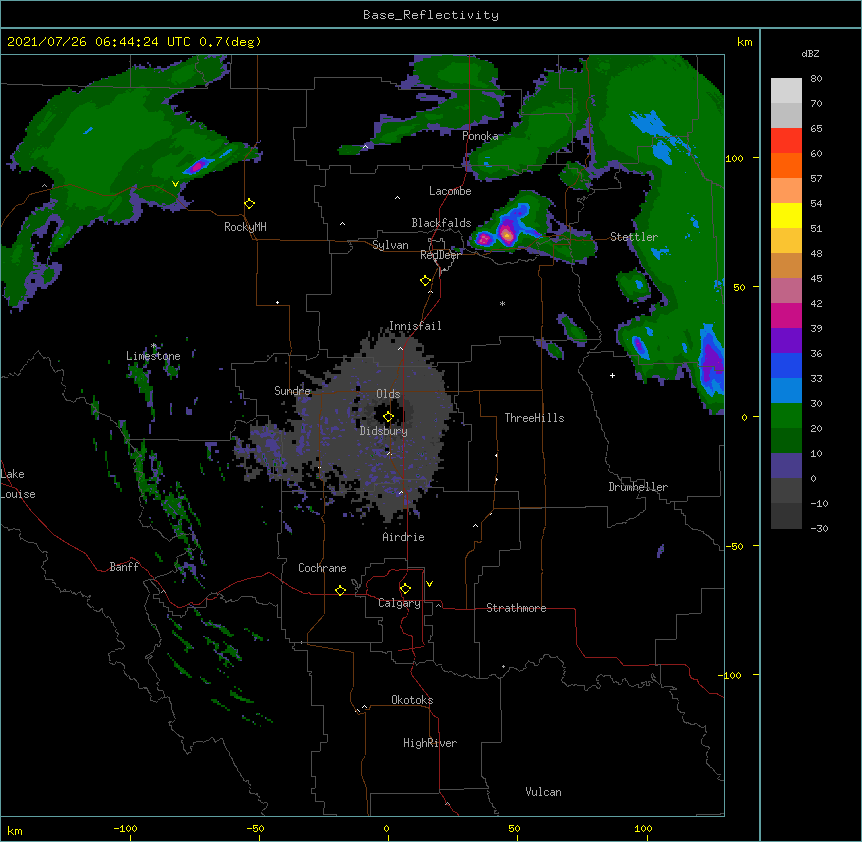Click the Base_Reflectivity title
This screenshot has width=862, height=842.
431,15
